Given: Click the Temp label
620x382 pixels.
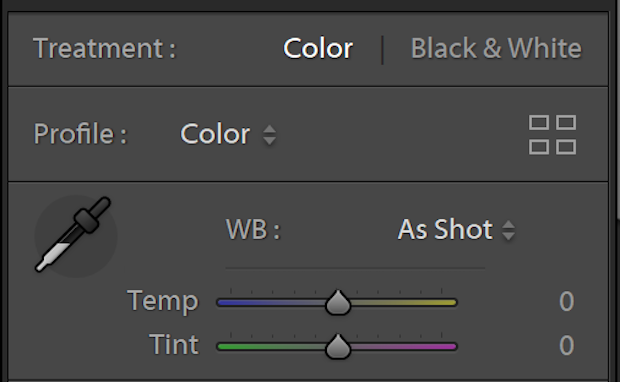Looking at the screenshot, I should pyautogui.click(x=163, y=303).
